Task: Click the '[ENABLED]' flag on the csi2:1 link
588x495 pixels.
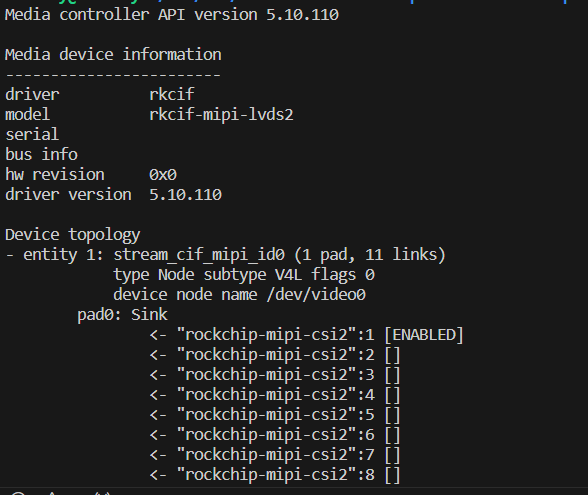Action: click(x=424, y=335)
